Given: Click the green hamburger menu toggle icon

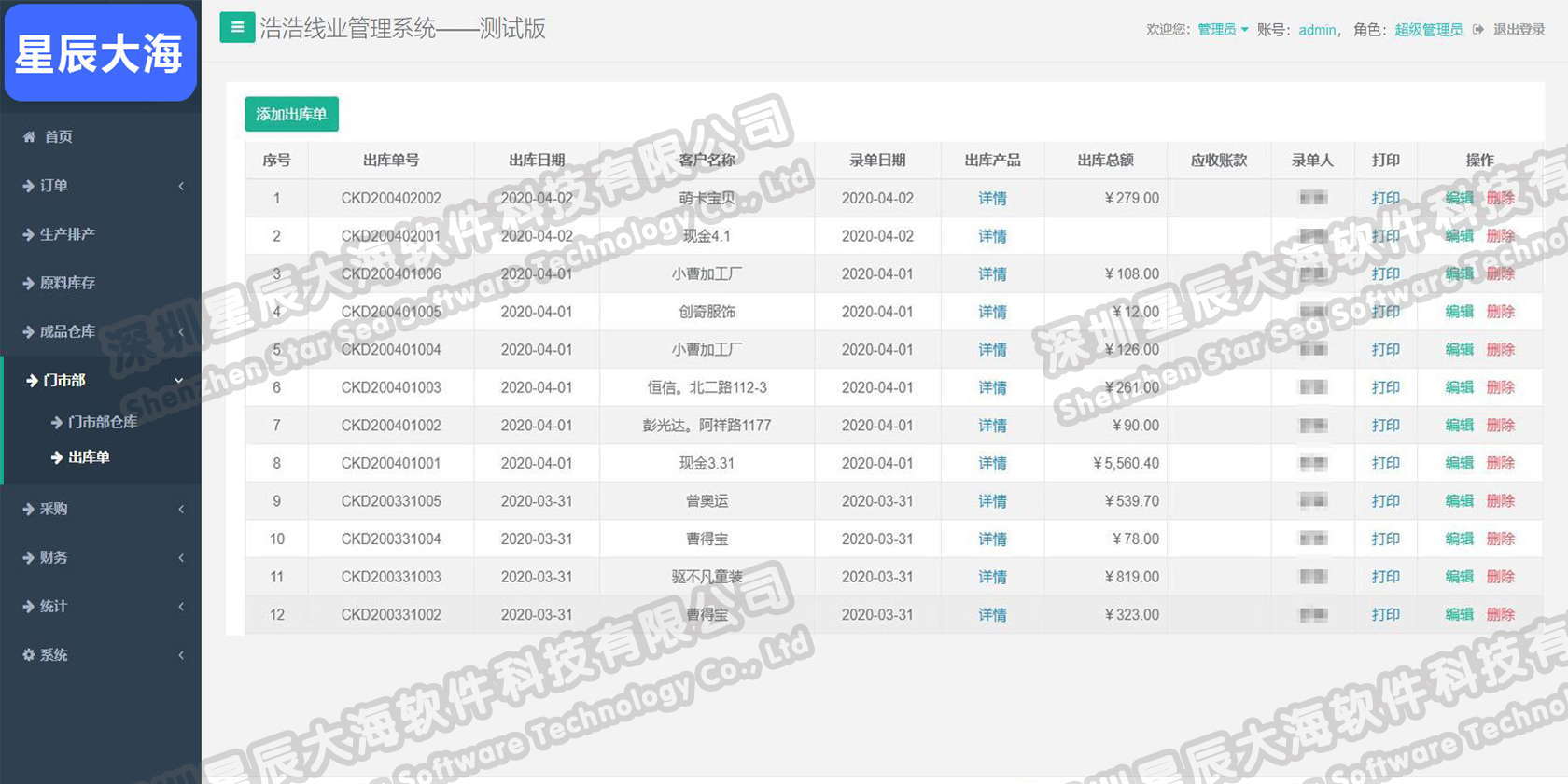Looking at the screenshot, I should tap(237, 28).
